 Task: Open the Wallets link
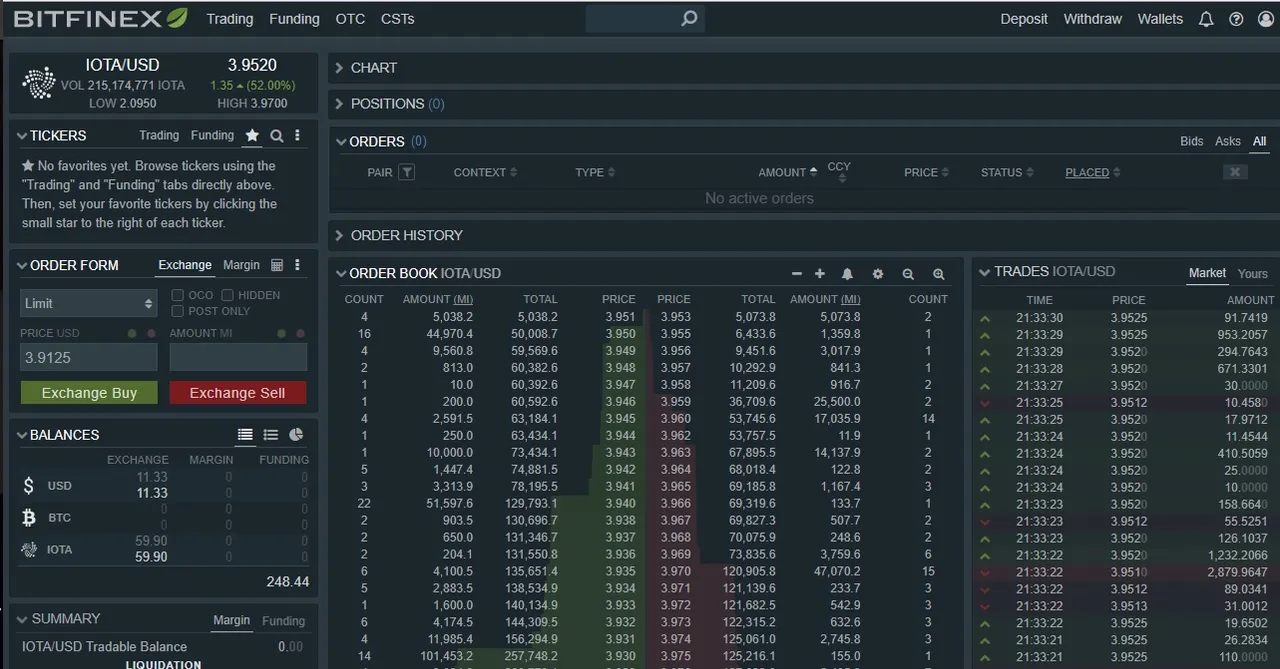[x=1160, y=19]
